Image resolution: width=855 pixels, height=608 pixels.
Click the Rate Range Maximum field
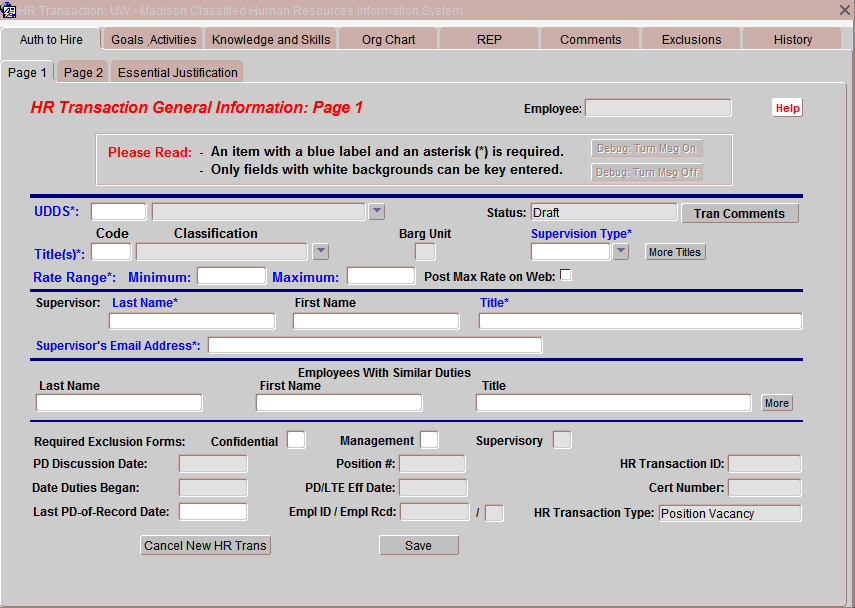(x=381, y=276)
